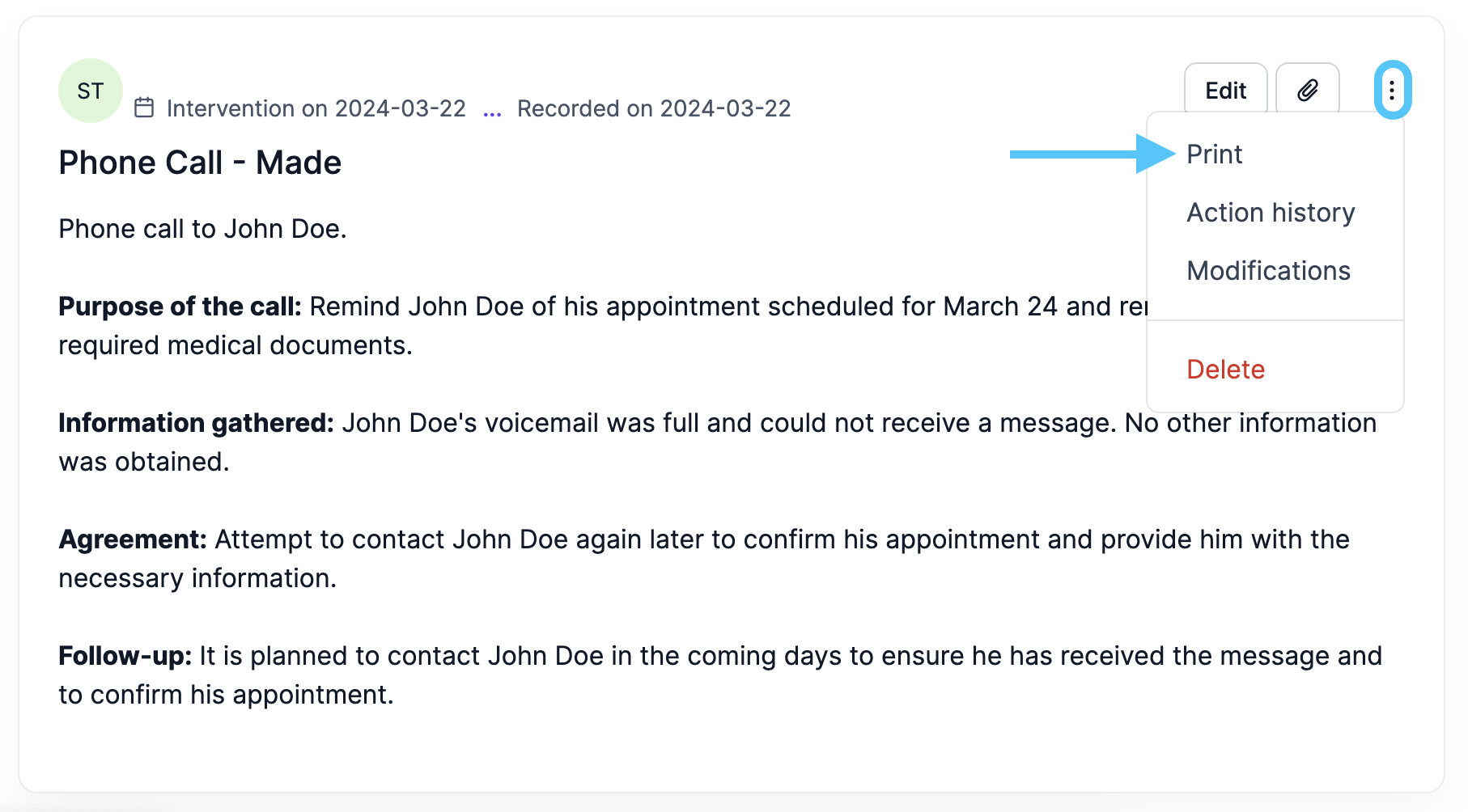Click the Edit button

pyautogui.click(x=1225, y=90)
